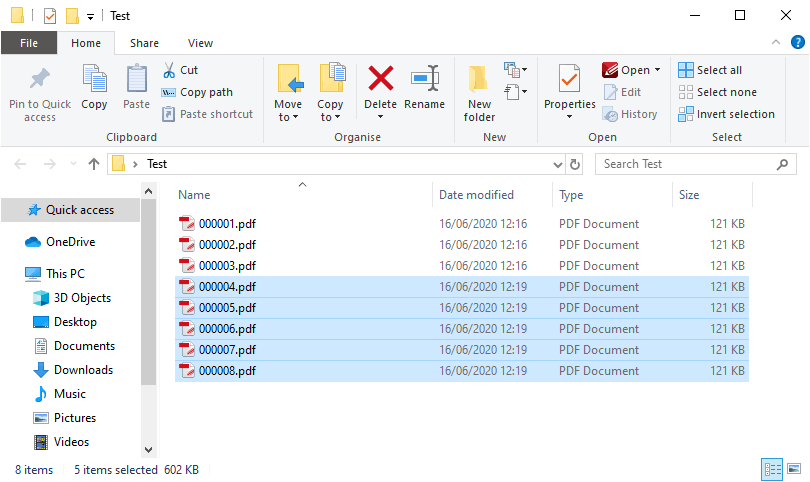Open Properties of selected files
The image size is (810, 482).
coord(570,86)
